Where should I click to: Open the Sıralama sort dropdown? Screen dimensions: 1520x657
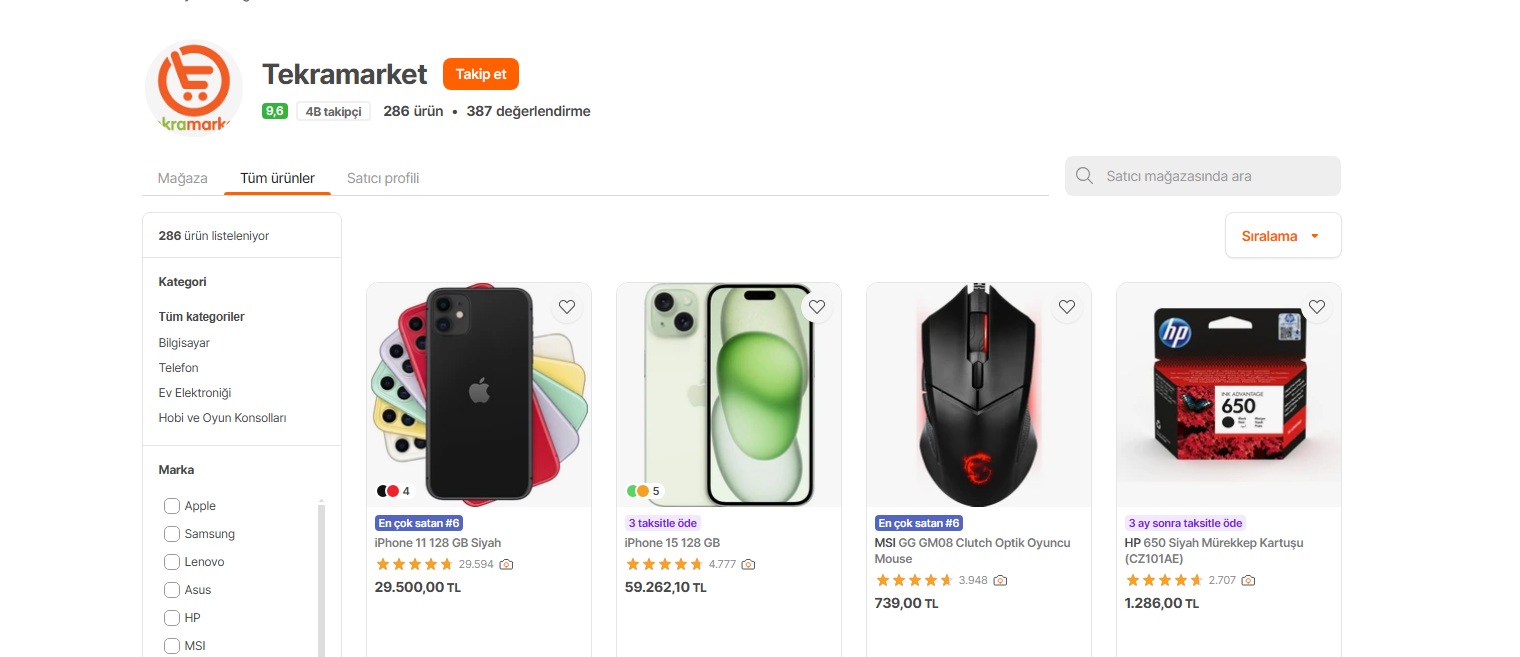[x=1282, y=236]
